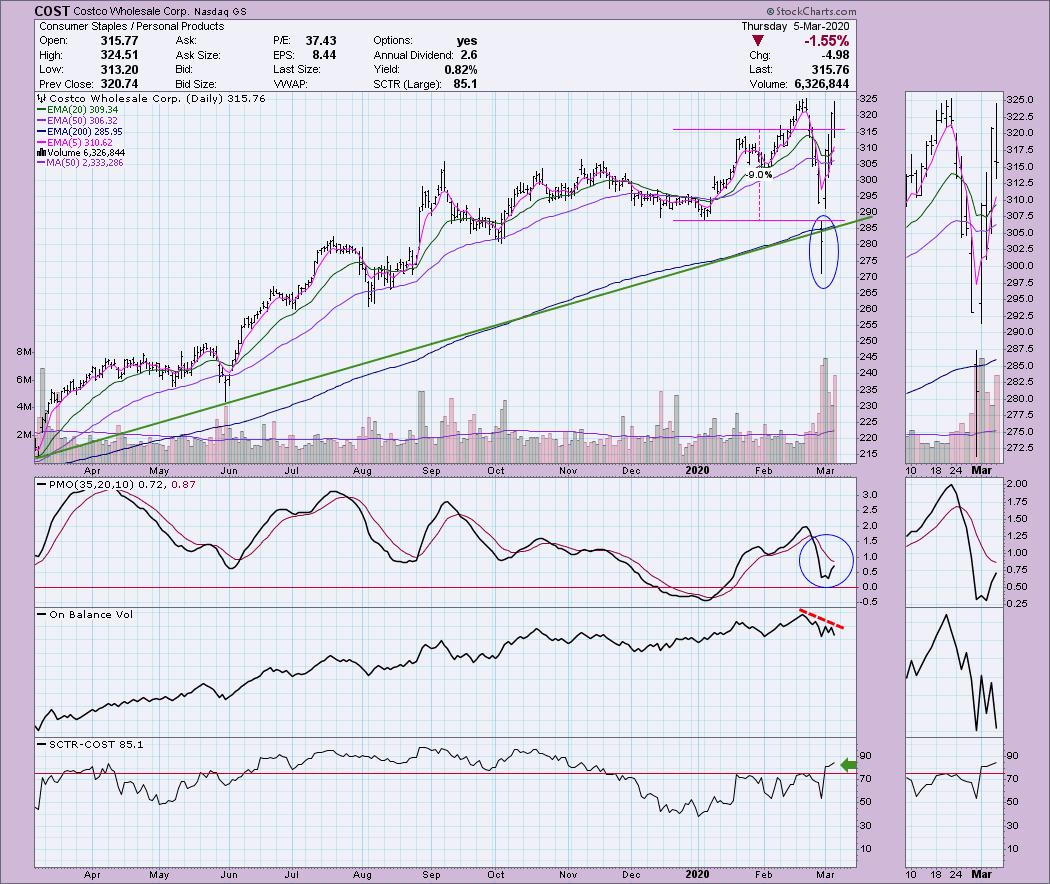The height and width of the screenshot is (884, 1050).
Task: Select the header Volume value 6,326,844
Action: (x=822, y=84)
